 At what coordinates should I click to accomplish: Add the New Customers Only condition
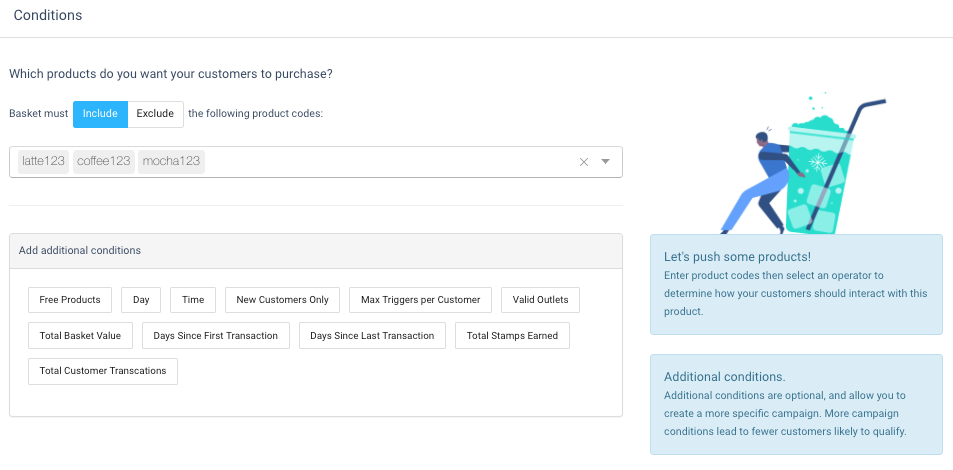283,300
